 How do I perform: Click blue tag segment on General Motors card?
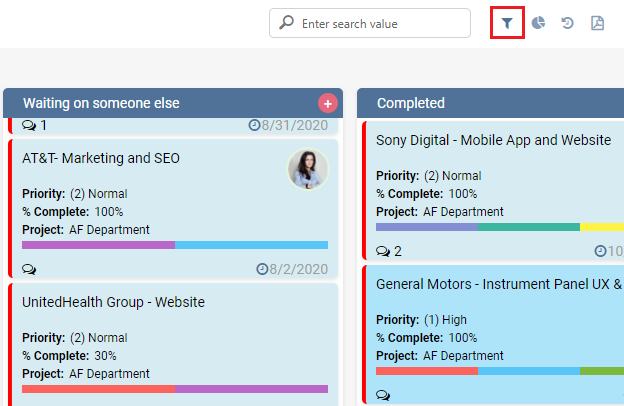click(529, 371)
